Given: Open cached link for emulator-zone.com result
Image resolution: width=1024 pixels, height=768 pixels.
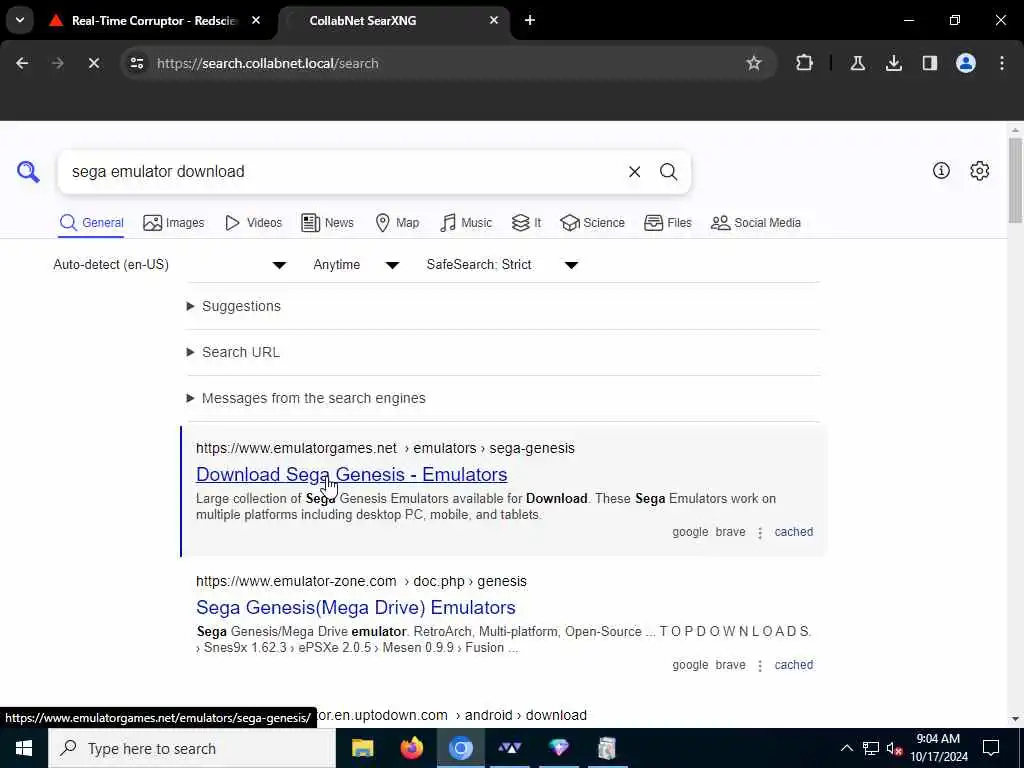Looking at the screenshot, I should (x=793, y=665).
